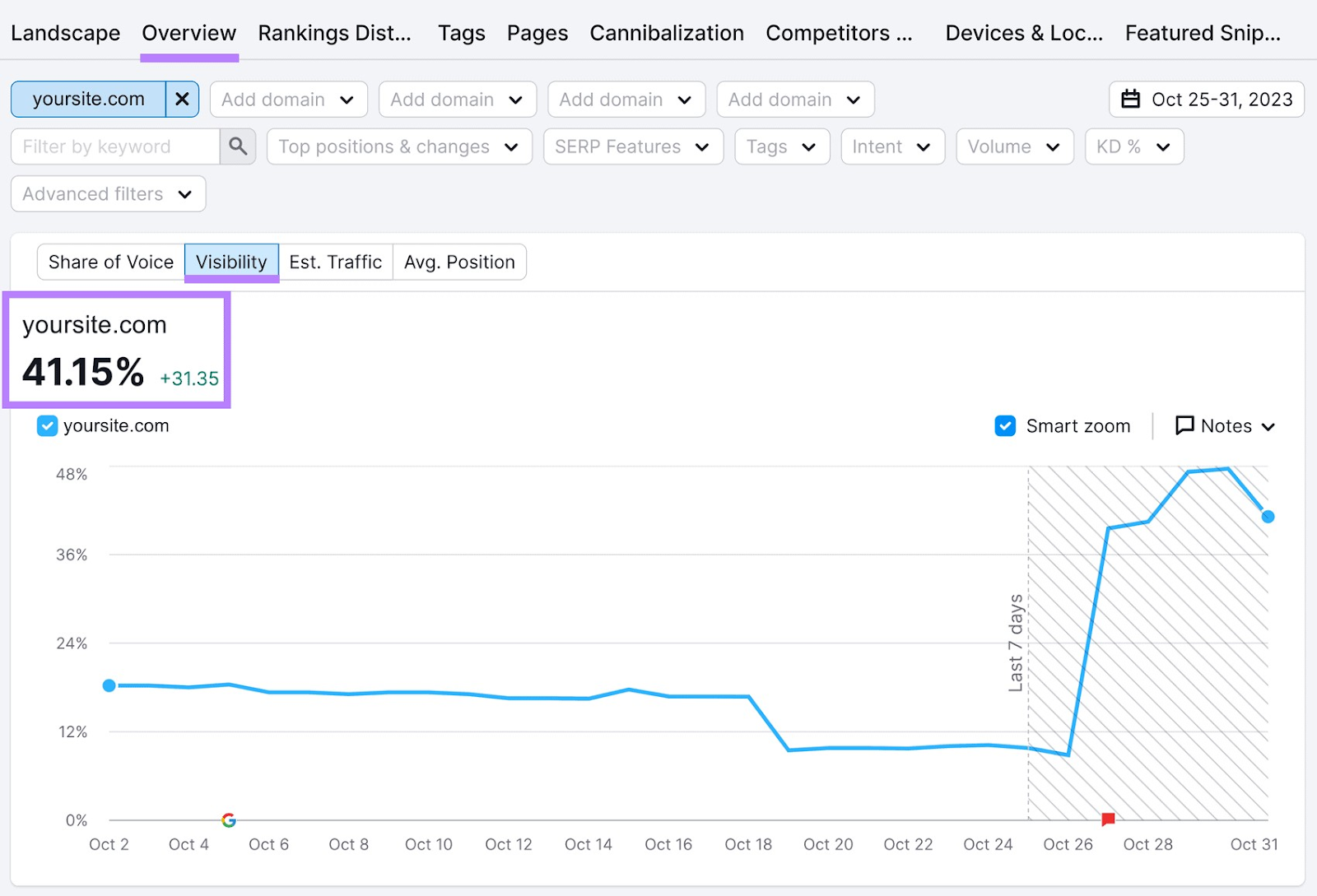
Task: Remove yoursite.com using its X icon
Action: (x=182, y=99)
